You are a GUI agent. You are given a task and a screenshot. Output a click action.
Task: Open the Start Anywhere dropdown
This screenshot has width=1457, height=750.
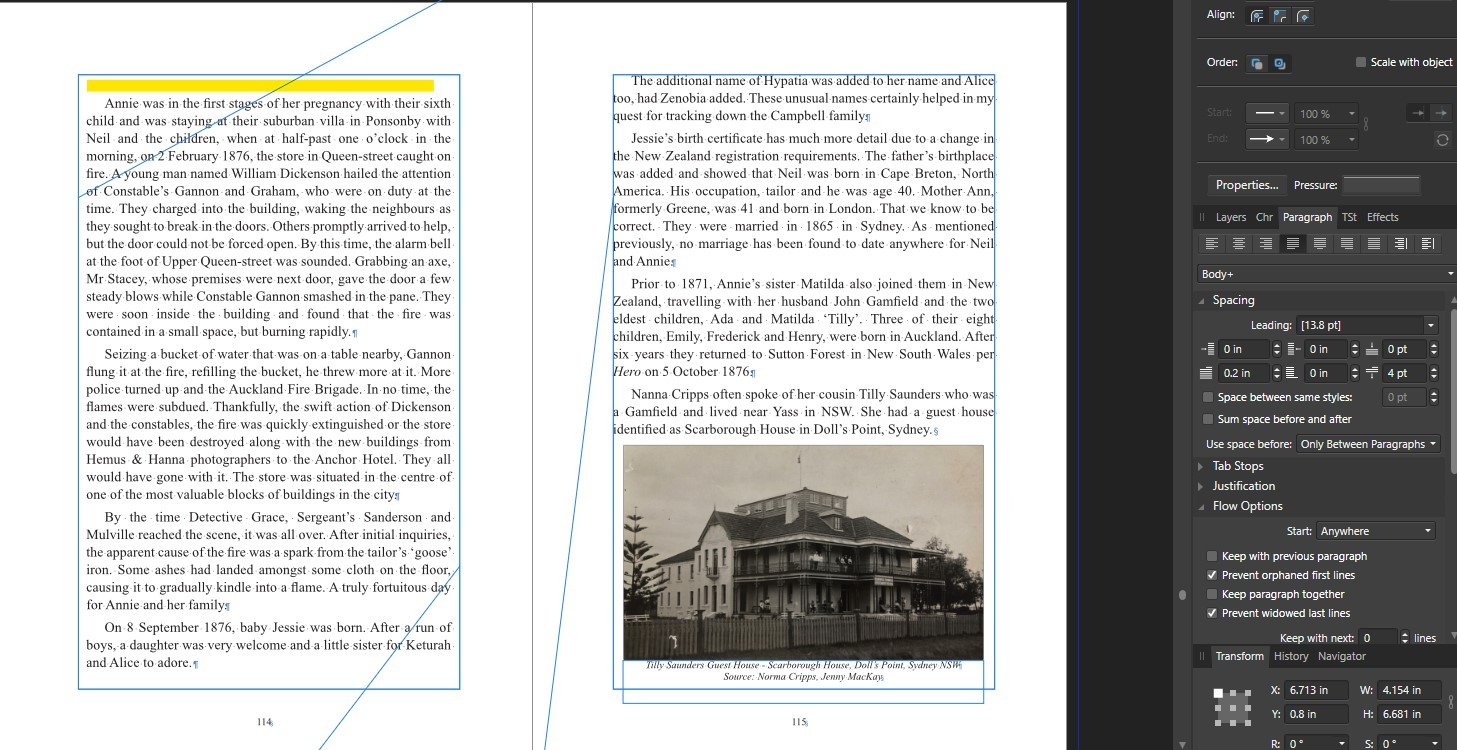coord(1377,531)
